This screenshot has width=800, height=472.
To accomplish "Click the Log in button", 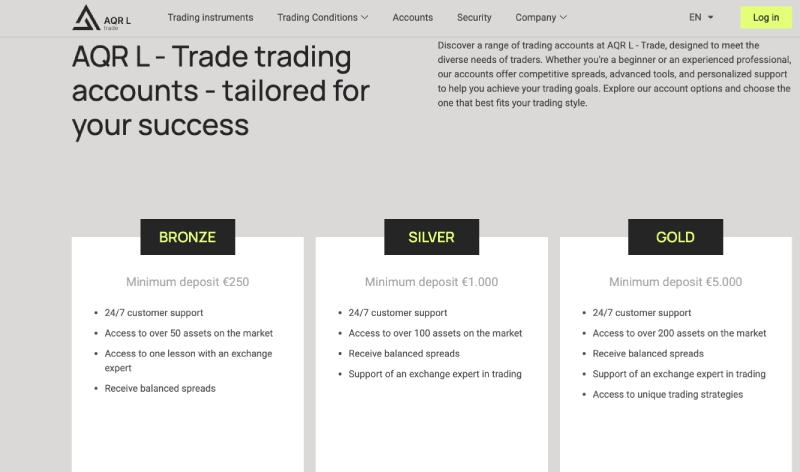I will 766,17.
